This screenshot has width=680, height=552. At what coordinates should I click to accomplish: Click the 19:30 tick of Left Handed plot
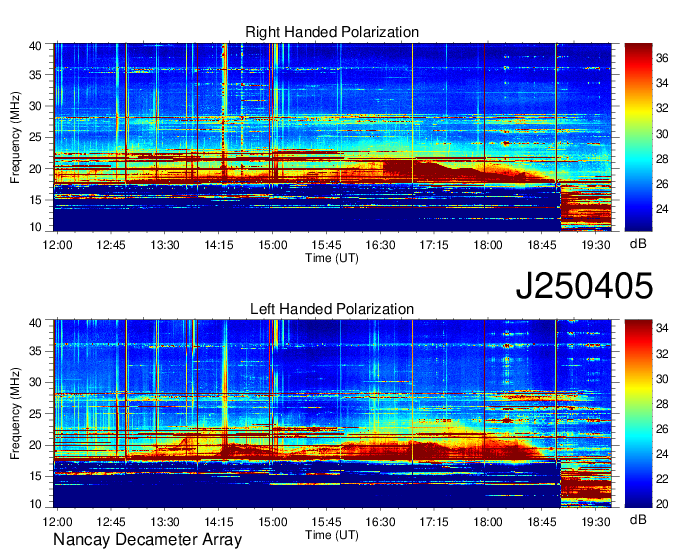[596, 522]
